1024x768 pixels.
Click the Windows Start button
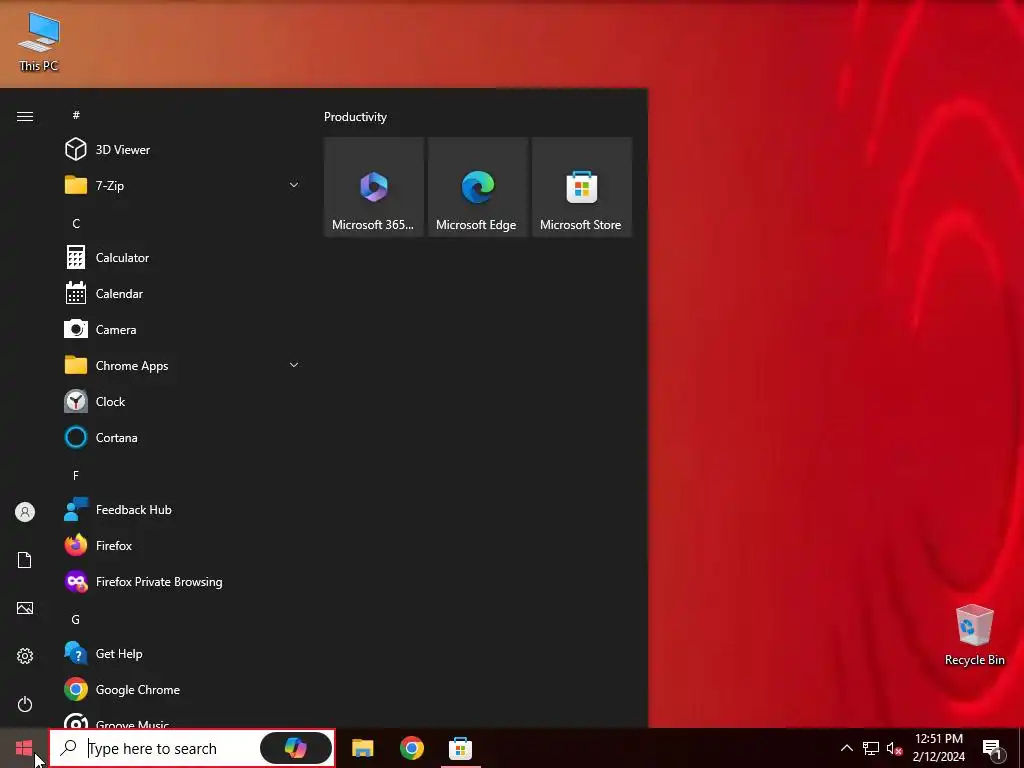point(24,748)
